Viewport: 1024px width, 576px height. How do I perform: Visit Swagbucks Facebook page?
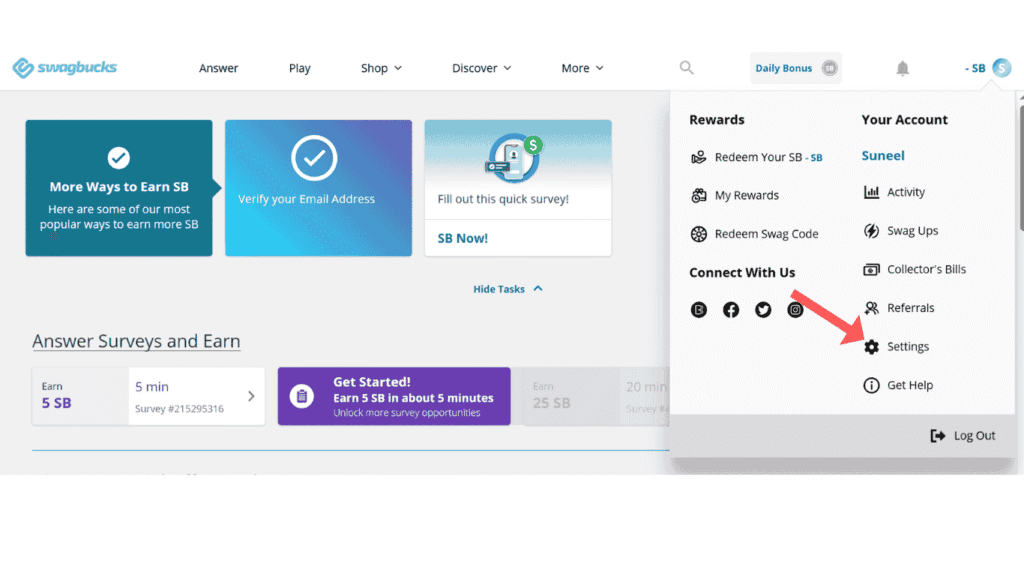pos(731,309)
